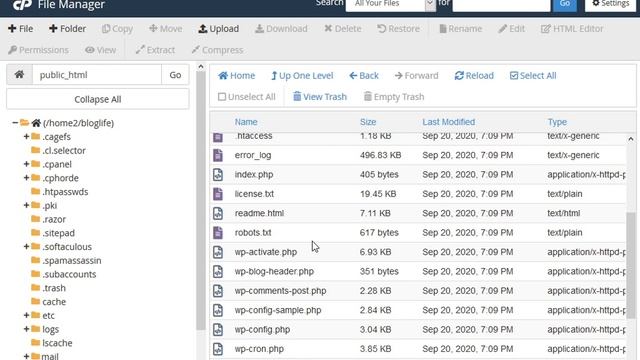Click the View toolbar button
The image size is (640, 360).
click(x=101, y=50)
